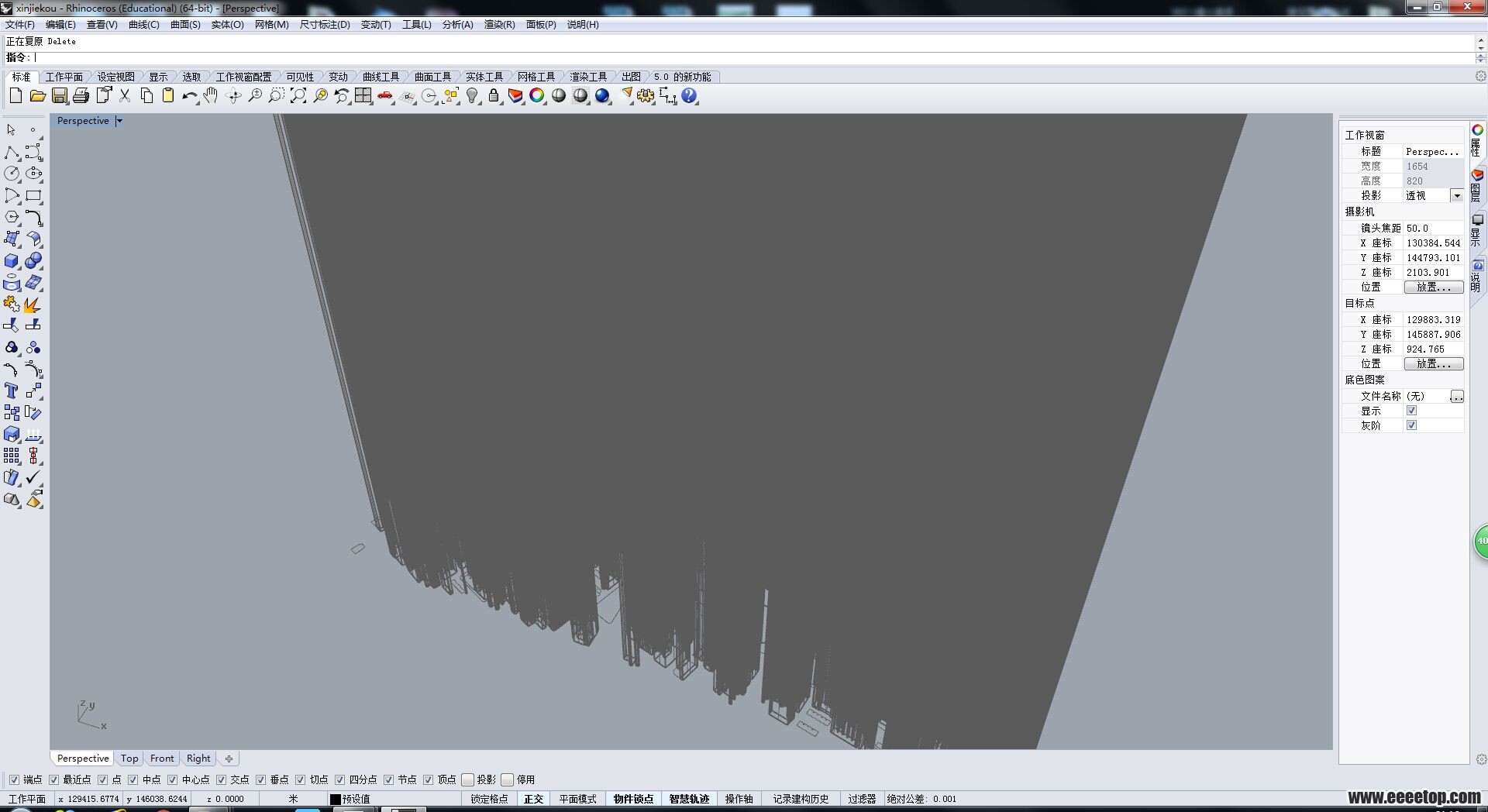This screenshot has width=1488, height=812.
Task: Select the Text object tool
Action: 12,391
